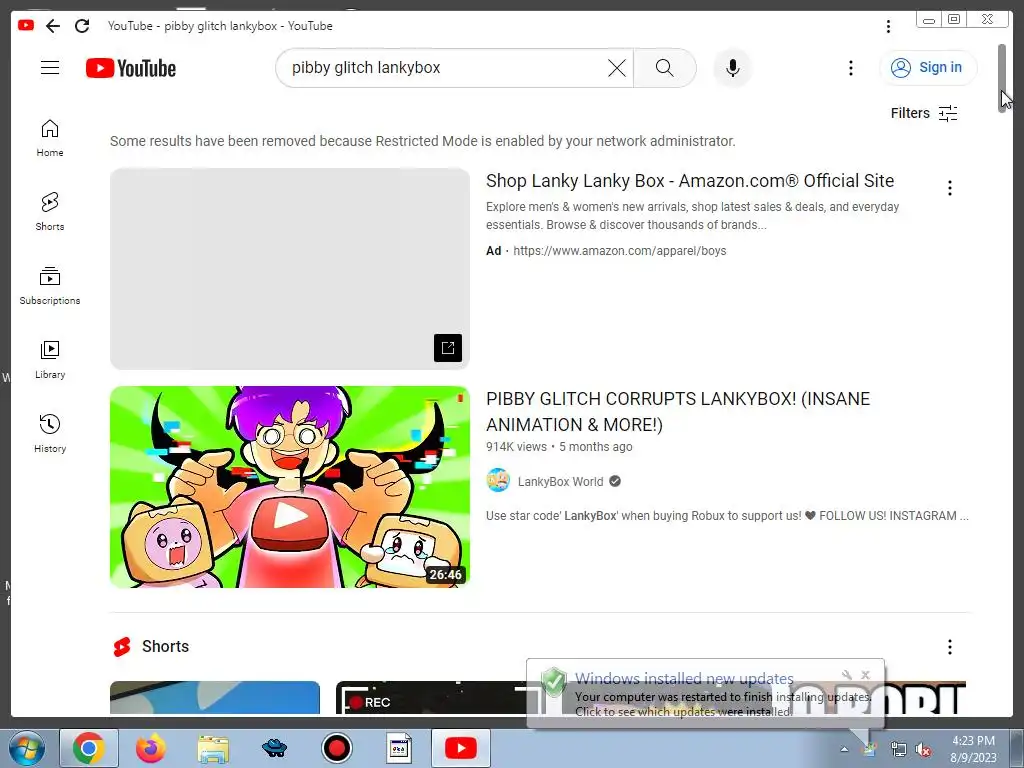Click the muted volume tray icon
Screen dimensions: 1024x768
[x=923, y=750]
